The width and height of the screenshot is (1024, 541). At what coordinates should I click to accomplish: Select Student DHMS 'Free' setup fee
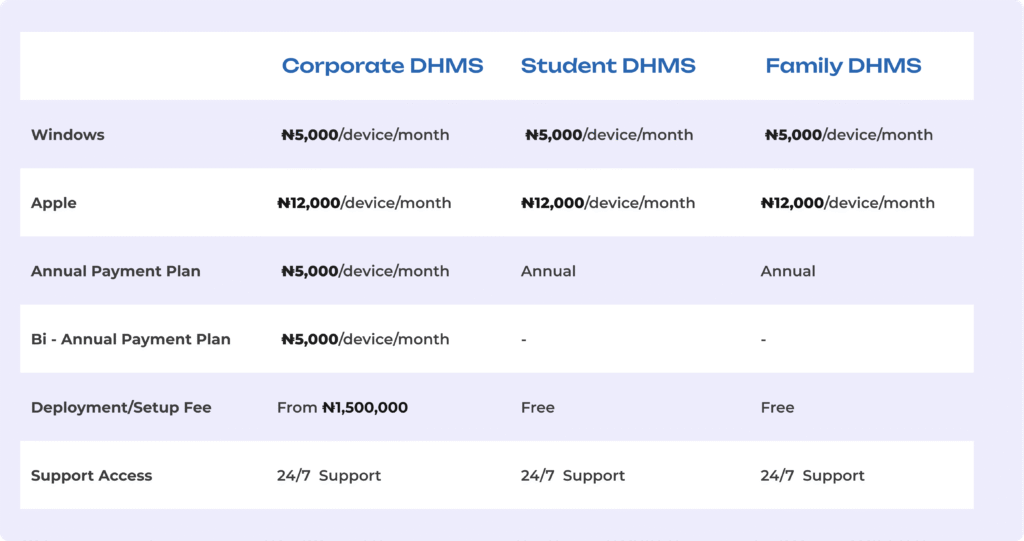[x=538, y=407]
